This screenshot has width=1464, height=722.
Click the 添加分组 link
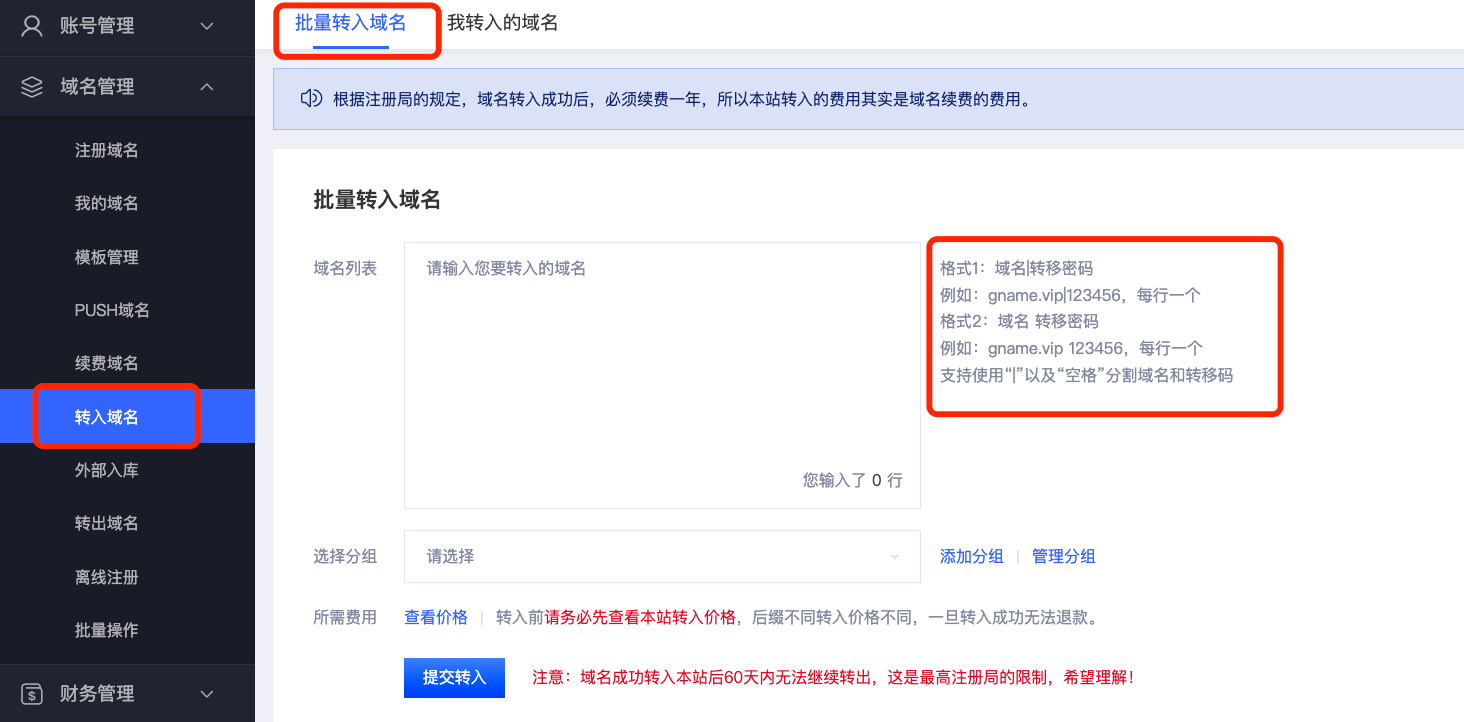click(x=971, y=556)
